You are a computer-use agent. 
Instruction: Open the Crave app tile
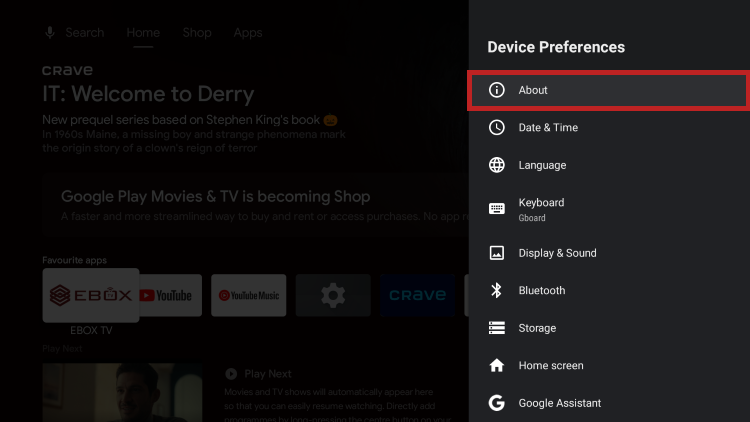tap(417, 295)
